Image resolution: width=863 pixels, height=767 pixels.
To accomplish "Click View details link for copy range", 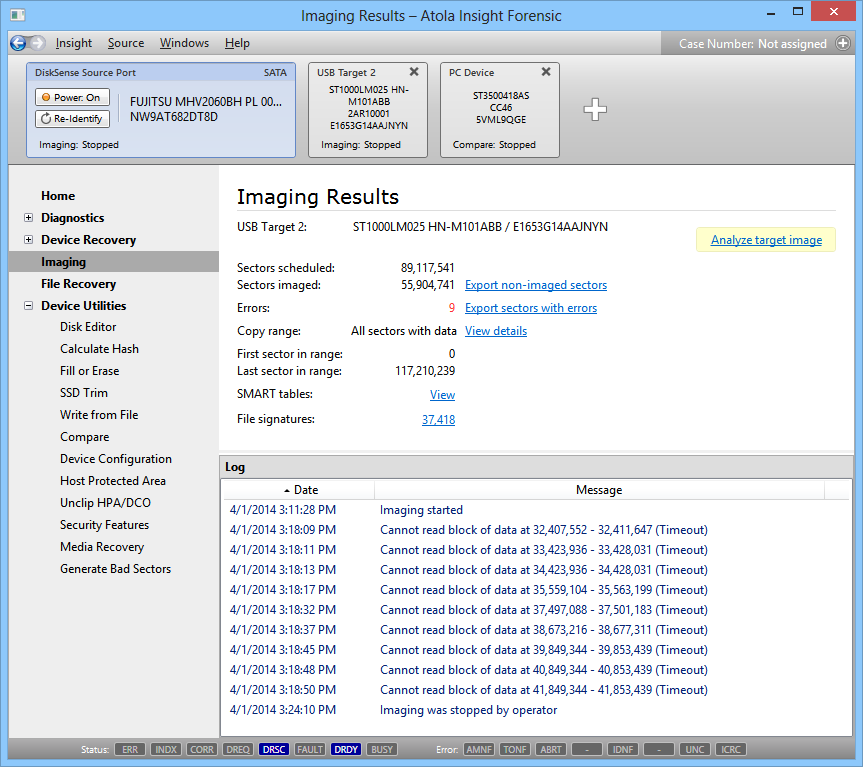I will click(x=496, y=331).
